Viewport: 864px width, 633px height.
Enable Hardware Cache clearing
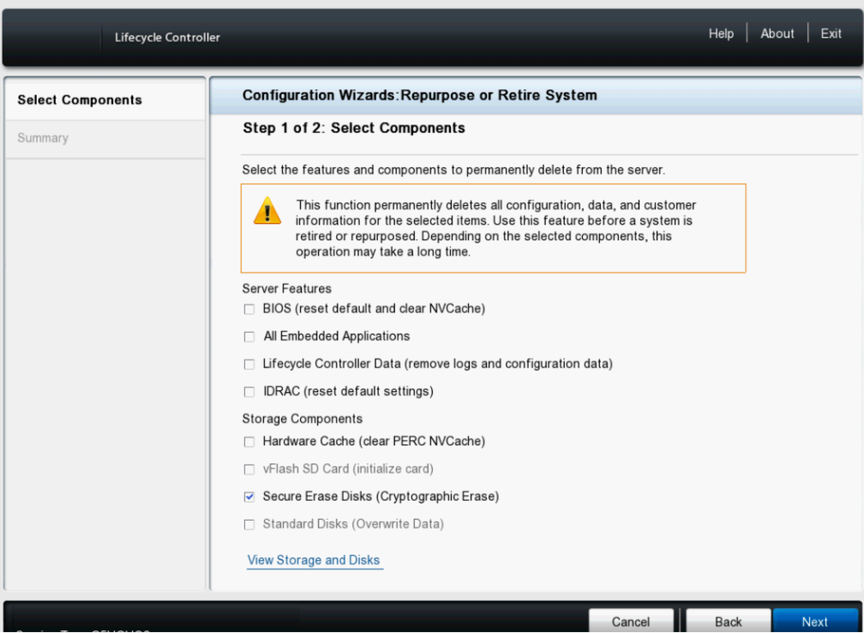click(x=249, y=441)
